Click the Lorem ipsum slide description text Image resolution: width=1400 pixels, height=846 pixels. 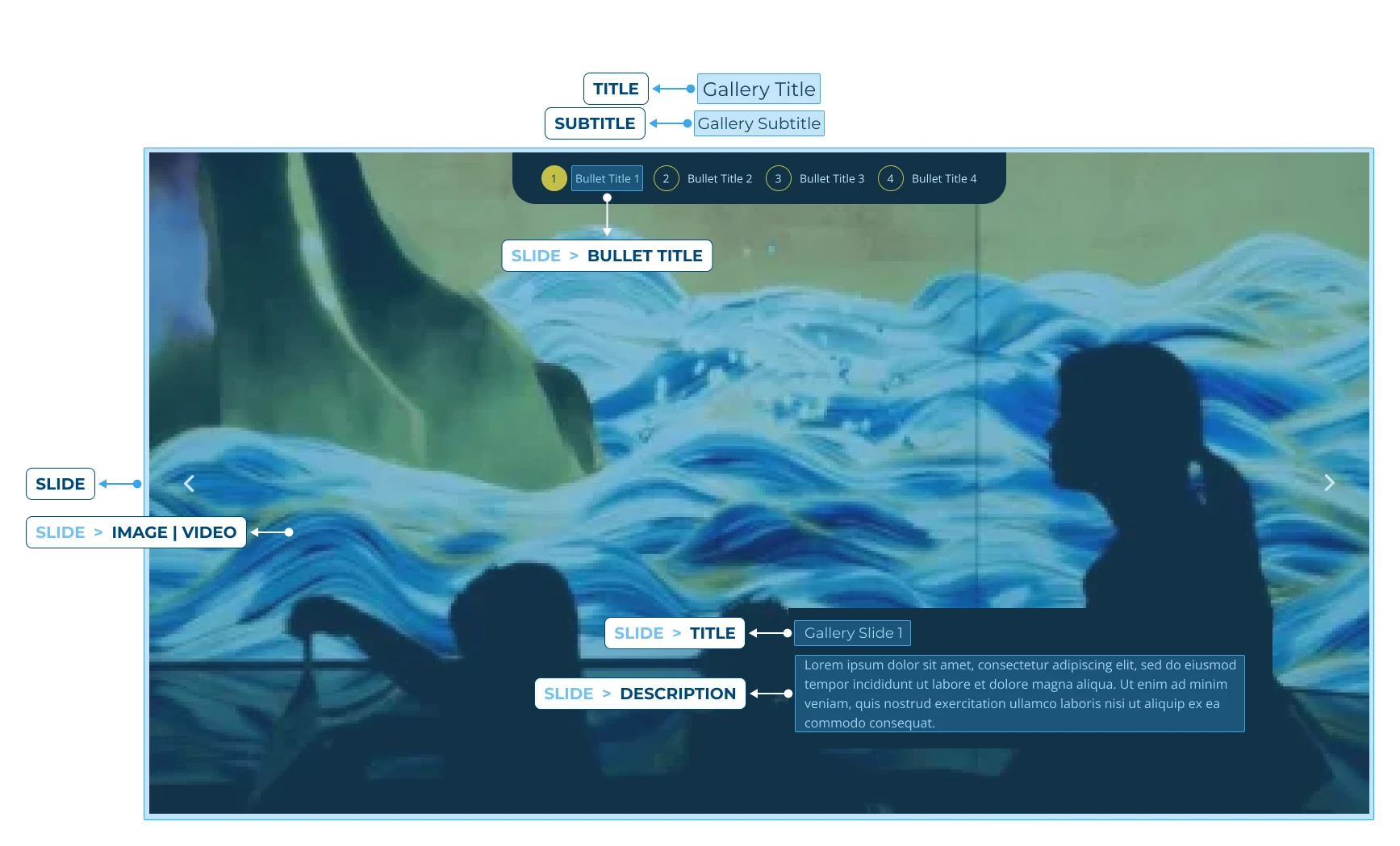pos(1020,694)
